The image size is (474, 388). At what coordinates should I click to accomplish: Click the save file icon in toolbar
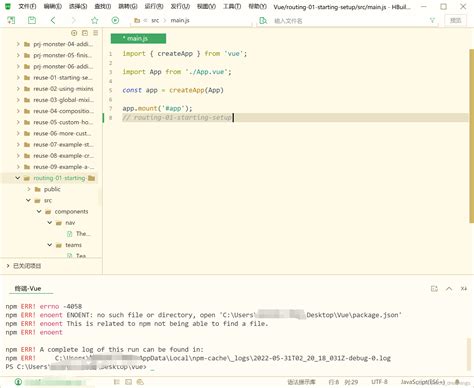click(32, 20)
